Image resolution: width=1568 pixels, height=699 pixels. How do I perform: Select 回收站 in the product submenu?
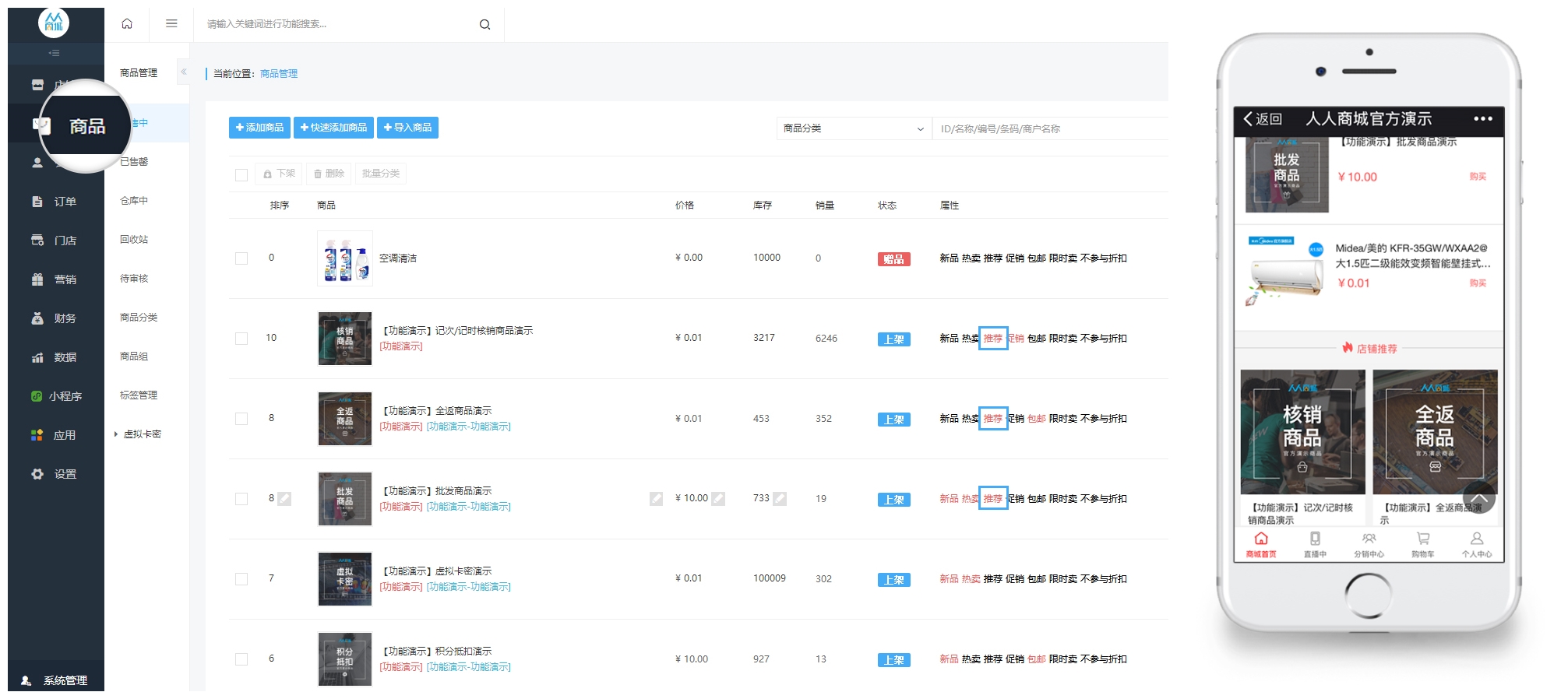(134, 240)
